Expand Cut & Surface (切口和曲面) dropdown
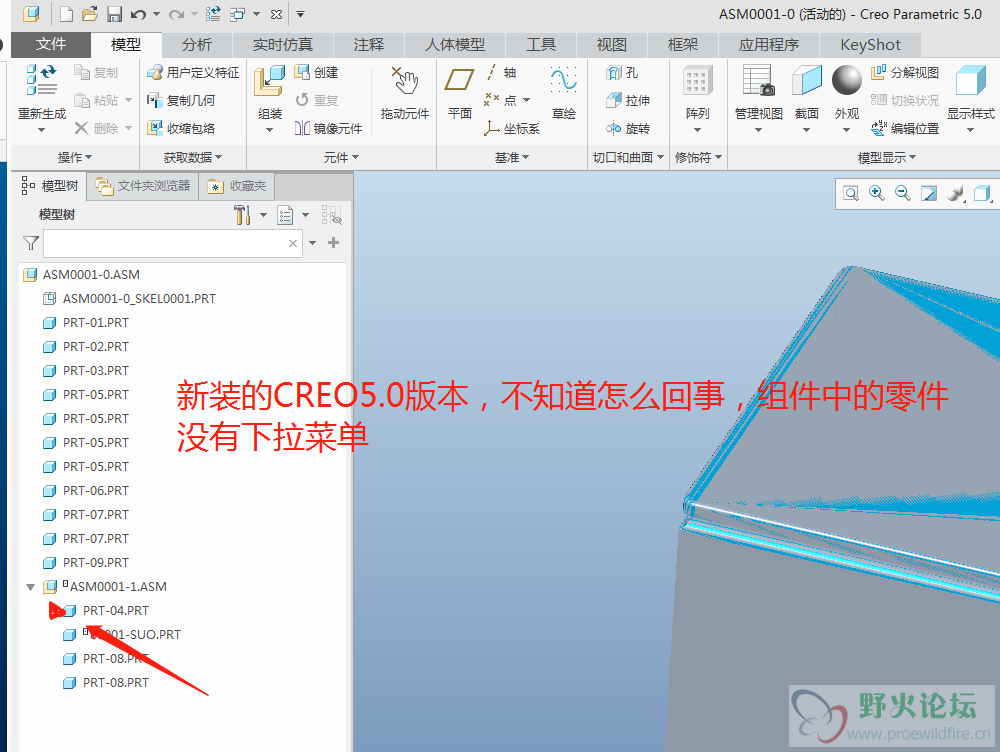This screenshot has width=1000, height=752. pos(628,157)
